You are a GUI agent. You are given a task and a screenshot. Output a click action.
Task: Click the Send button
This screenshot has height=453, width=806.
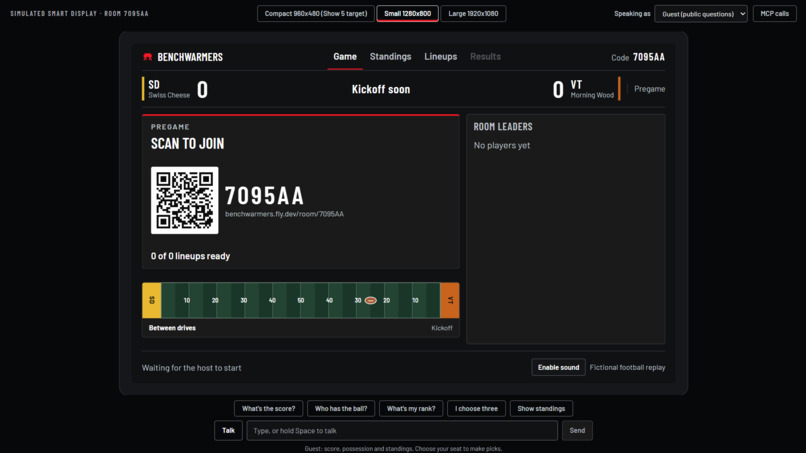577,430
